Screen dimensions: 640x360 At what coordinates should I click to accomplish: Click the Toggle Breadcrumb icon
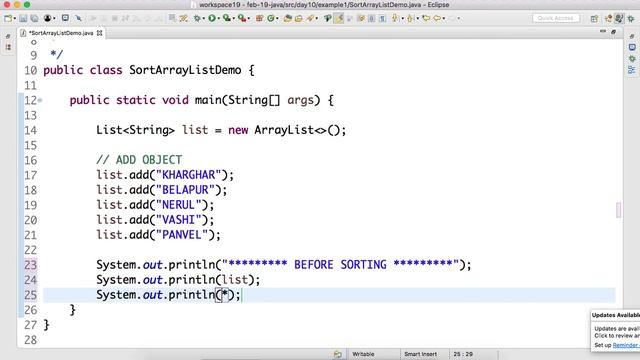pos(327,18)
